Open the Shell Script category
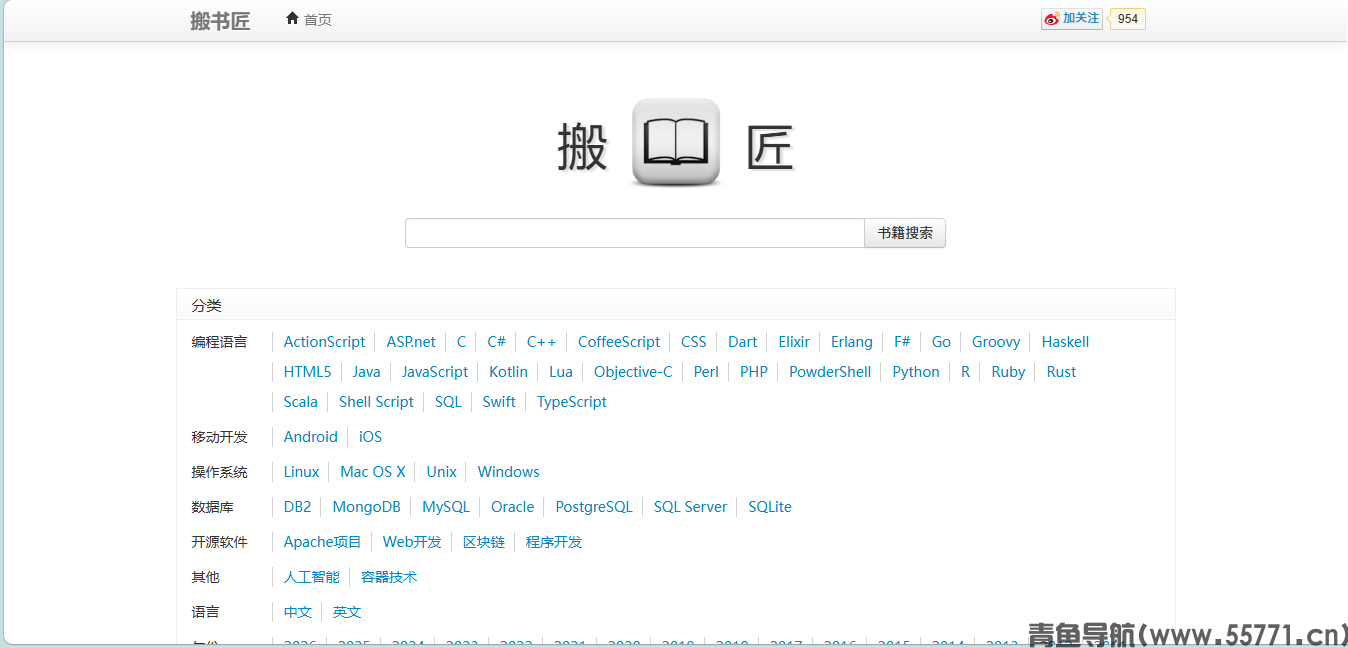This screenshot has height=648, width=1348. [x=376, y=402]
